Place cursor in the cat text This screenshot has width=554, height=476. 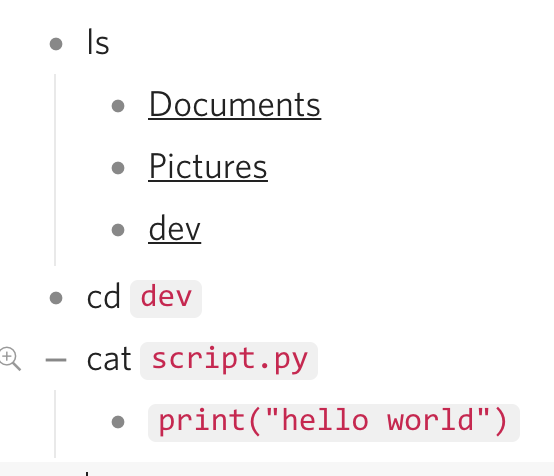coord(109,360)
